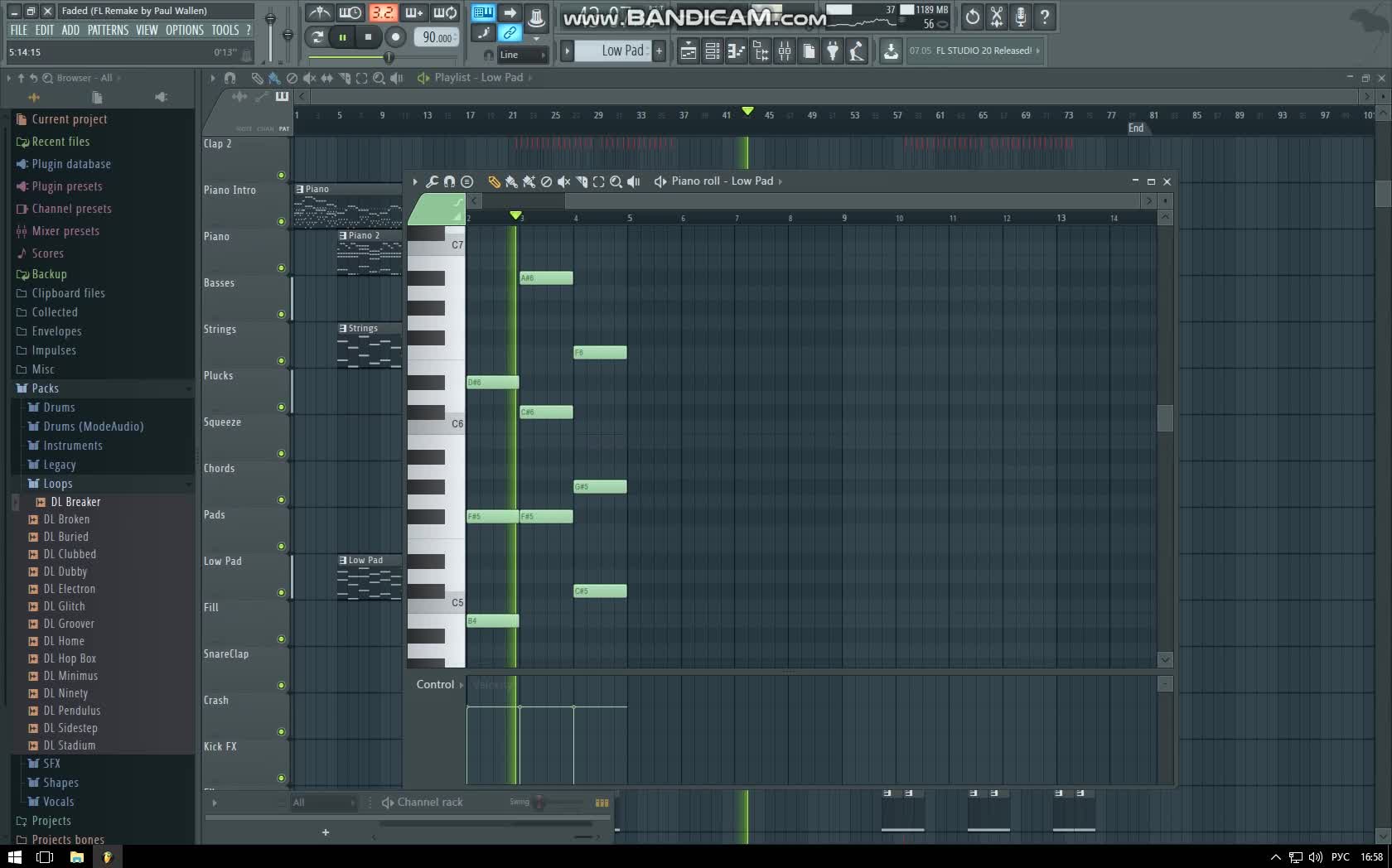This screenshot has width=1392, height=868.
Task: Expand the Projects folder in the browser
Action: coord(51,821)
